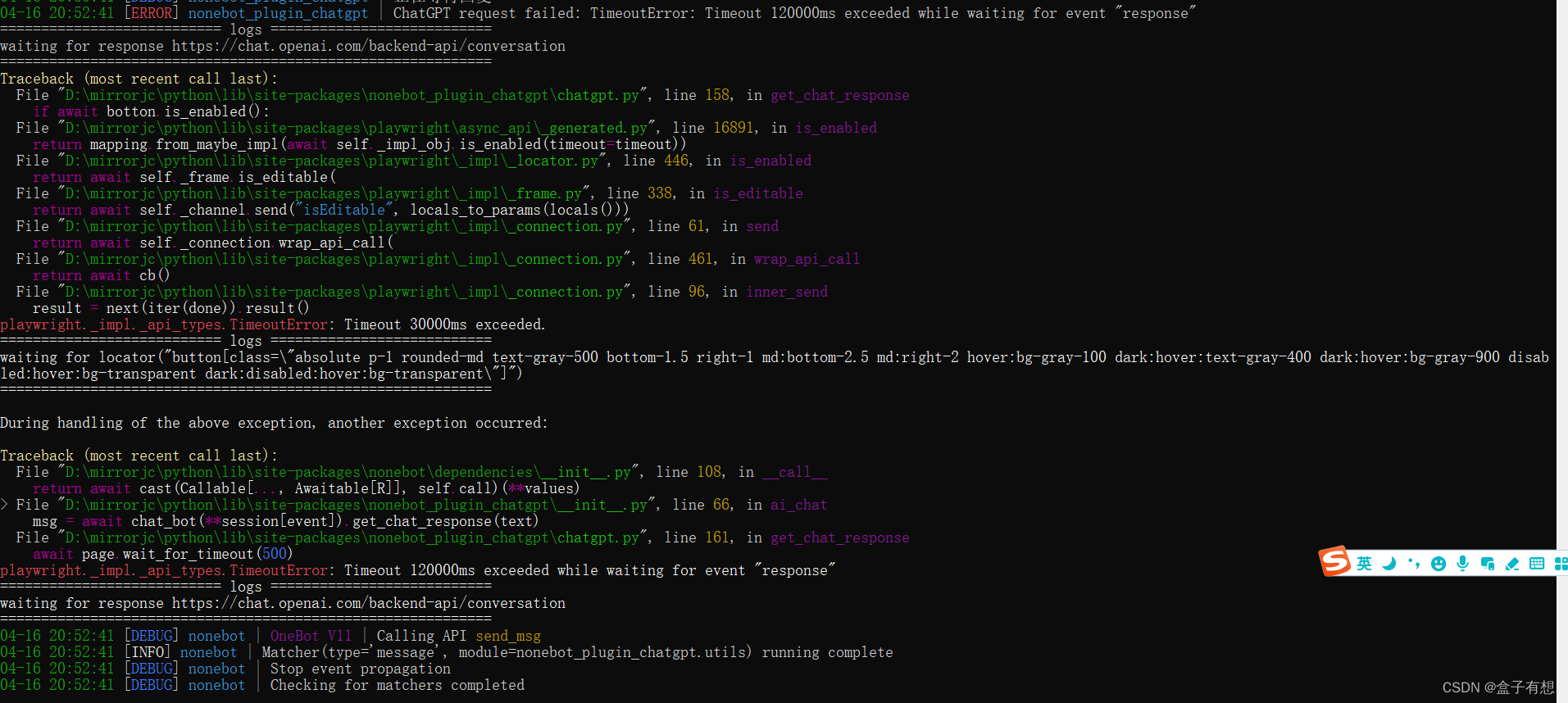Screen dimensions: 1568x703
Task: Click 'line 96' in the inner_send entry
Action: tap(676, 292)
